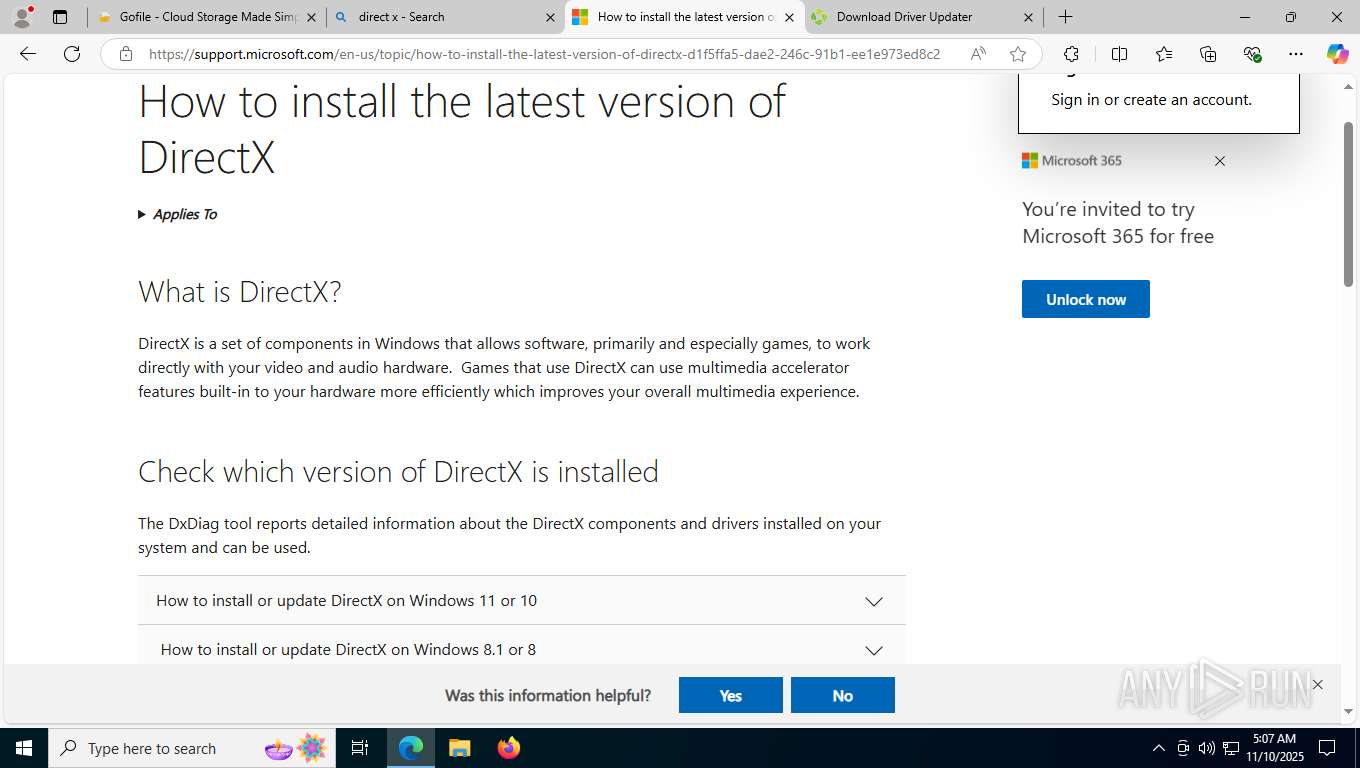The width and height of the screenshot is (1360, 768).
Task: Go back using the back arrow
Action: (x=28, y=54)
